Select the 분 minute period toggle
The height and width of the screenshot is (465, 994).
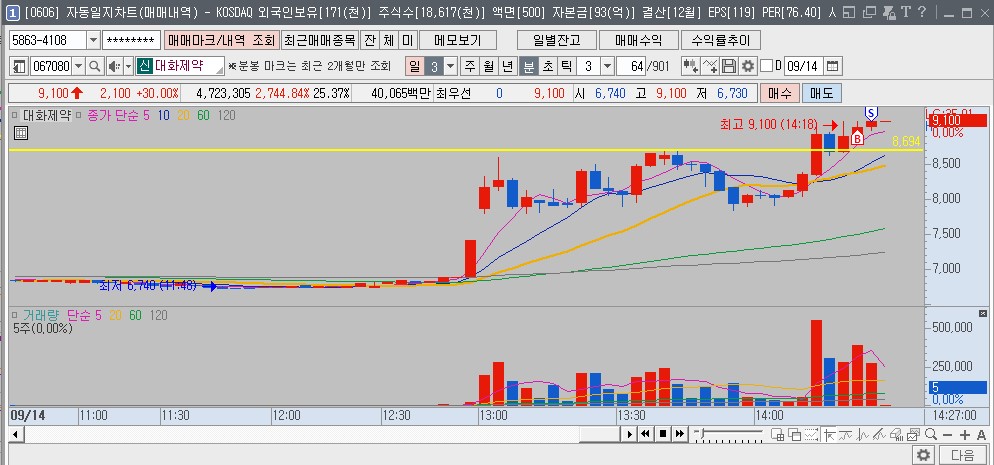pos(528,66)
